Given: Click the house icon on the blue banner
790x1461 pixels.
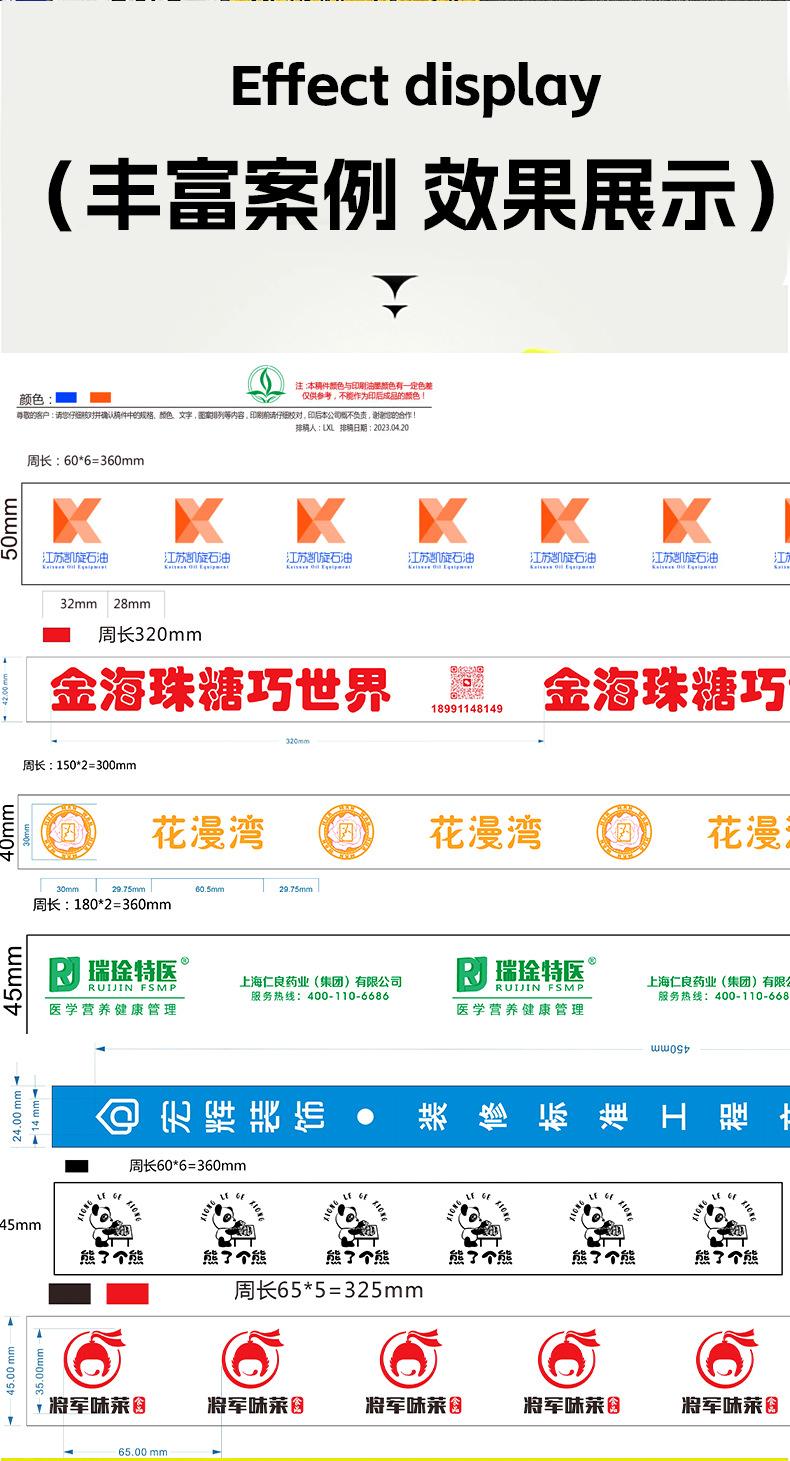Looking at the screenshot, I should [x=119, y=1115].
